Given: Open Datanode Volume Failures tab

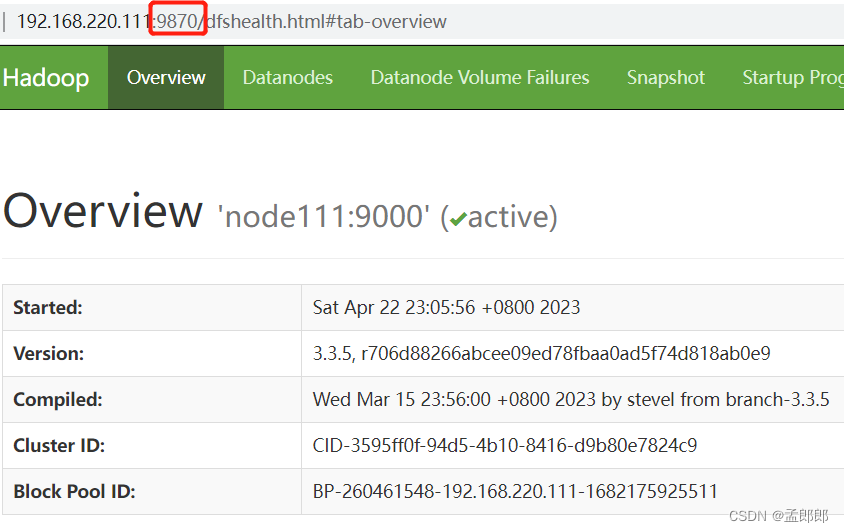Looking at the screenshot, I should pos(480,78).
